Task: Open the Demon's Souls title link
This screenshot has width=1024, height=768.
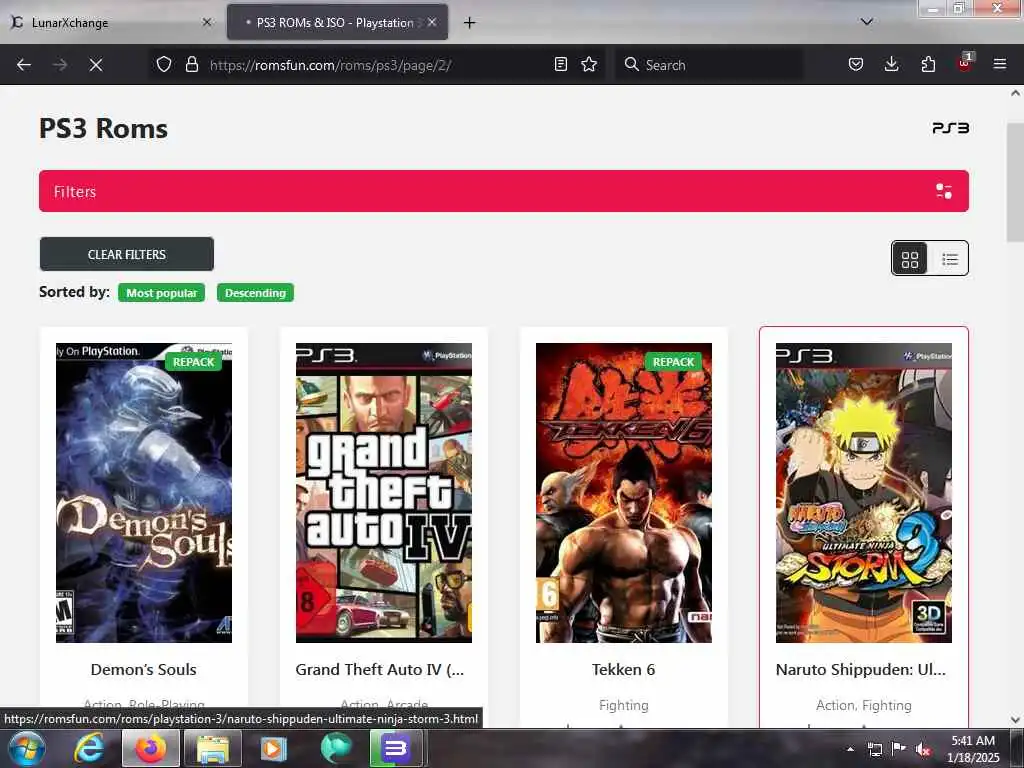Action: [144, 669]
